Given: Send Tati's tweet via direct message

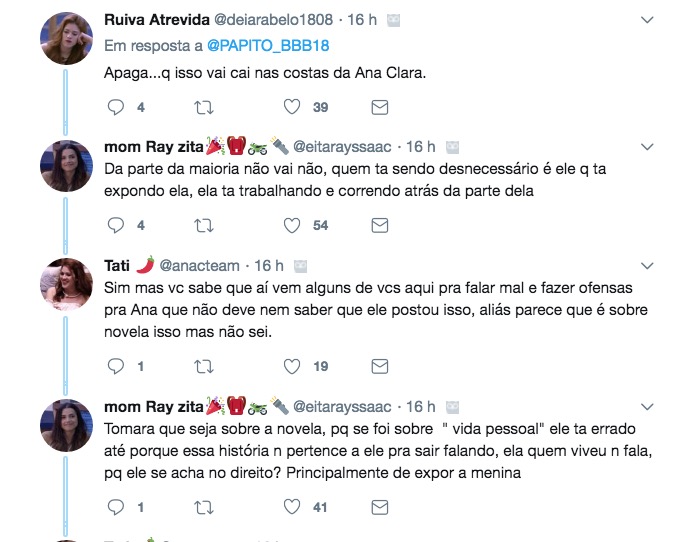Looking at the screenshot, I should coord(379,366).
